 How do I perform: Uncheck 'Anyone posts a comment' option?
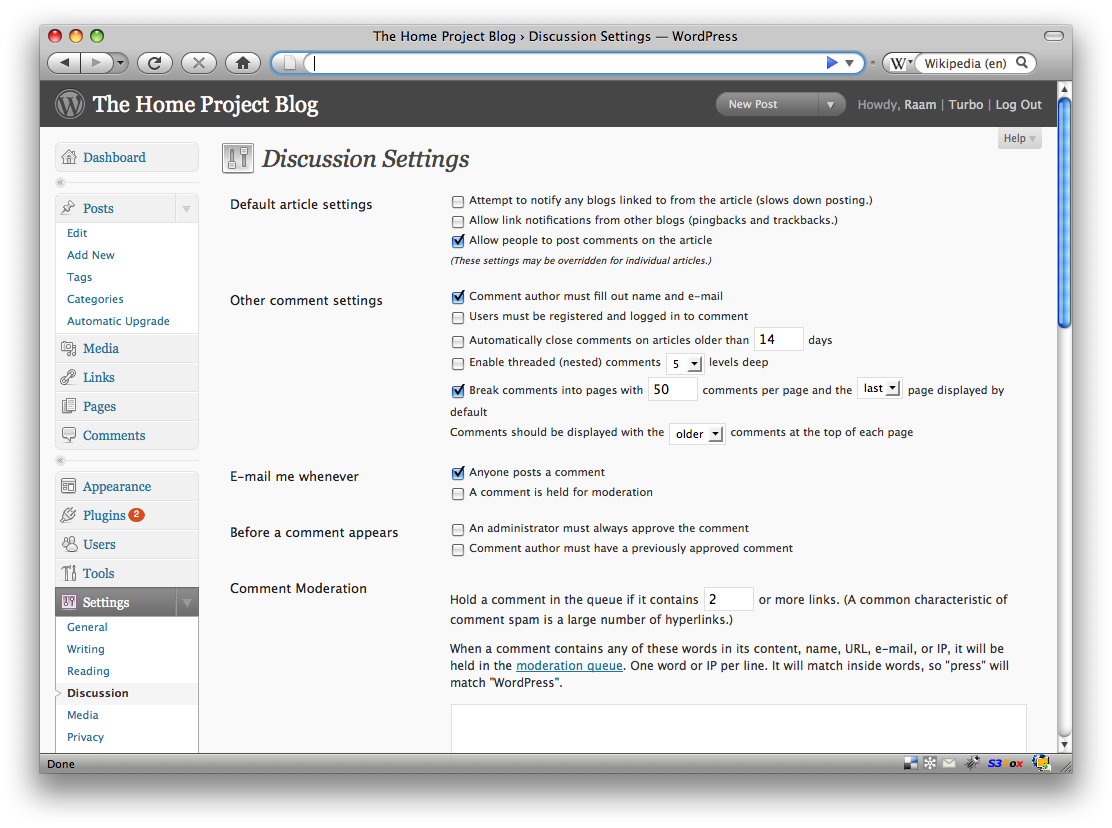(x=458, y=473)
